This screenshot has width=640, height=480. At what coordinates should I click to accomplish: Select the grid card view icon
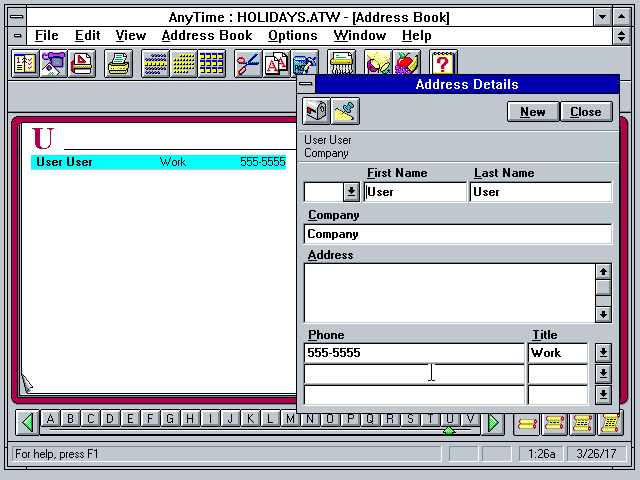pyautogui.click(x=211, y=64)
